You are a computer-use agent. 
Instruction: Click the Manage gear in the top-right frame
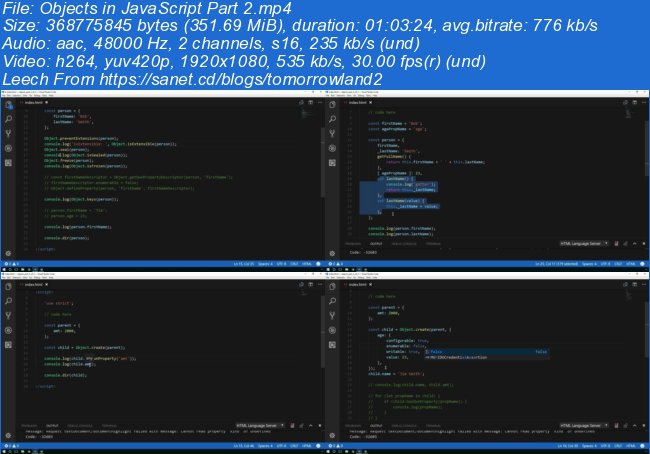point(332,253)
